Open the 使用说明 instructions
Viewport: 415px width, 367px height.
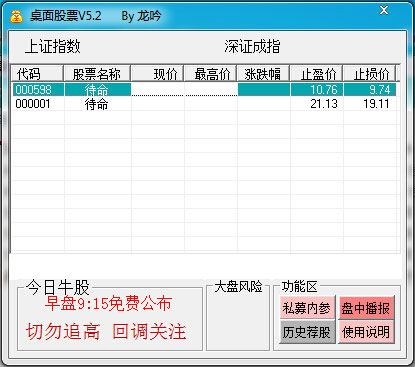click(x=366, y=332)
